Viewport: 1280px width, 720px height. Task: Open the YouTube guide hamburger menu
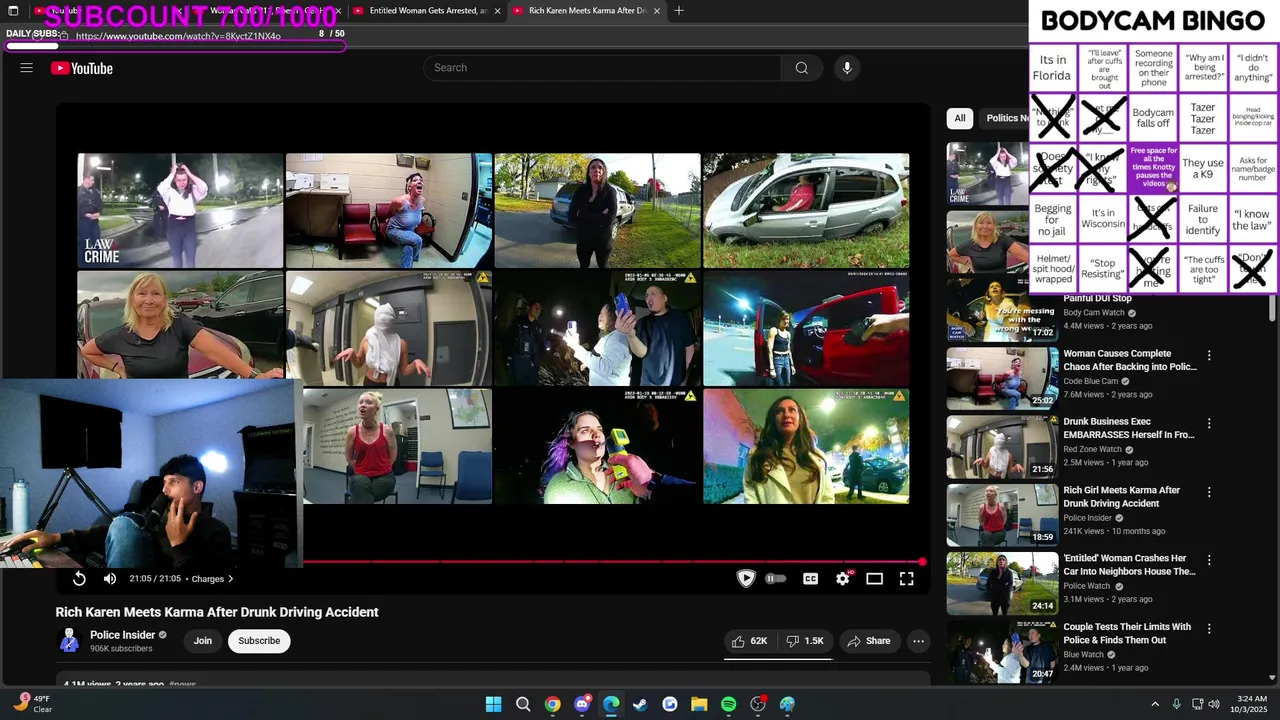click(27, 68)
